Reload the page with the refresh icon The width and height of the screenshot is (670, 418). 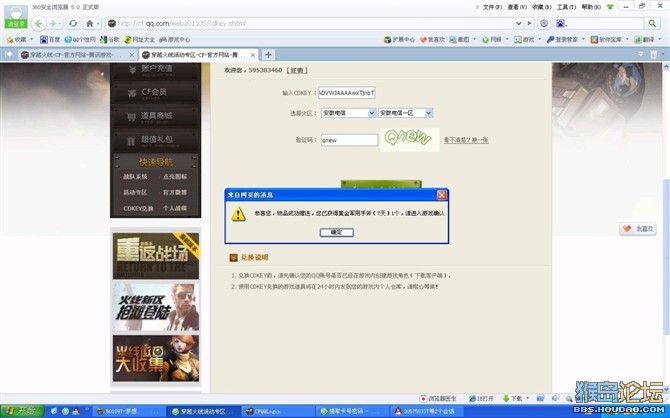click(73, 23)
